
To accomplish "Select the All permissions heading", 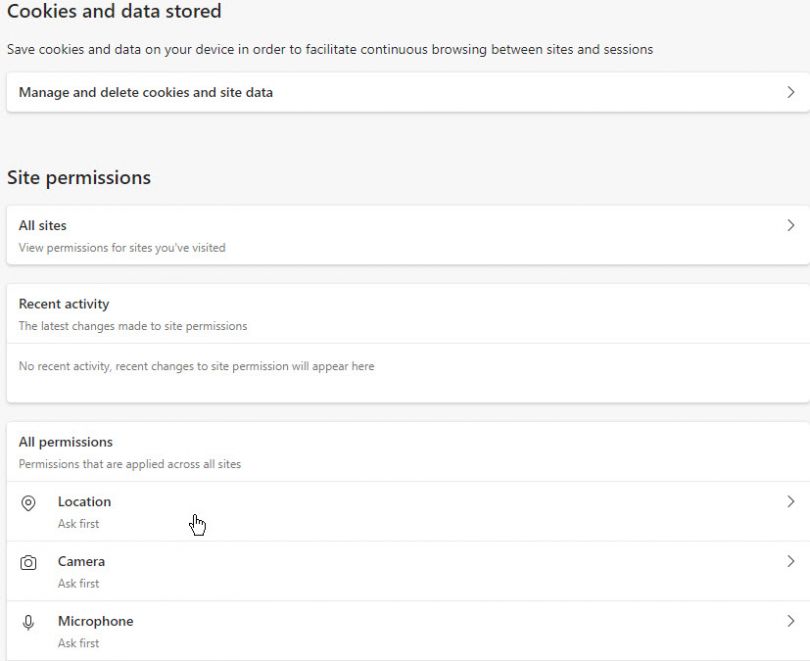I will 66,442.
